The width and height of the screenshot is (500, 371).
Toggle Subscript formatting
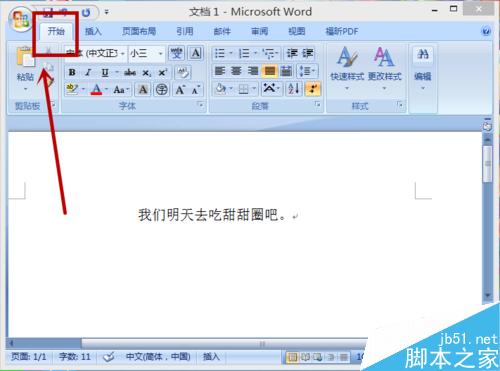(146, 72)
